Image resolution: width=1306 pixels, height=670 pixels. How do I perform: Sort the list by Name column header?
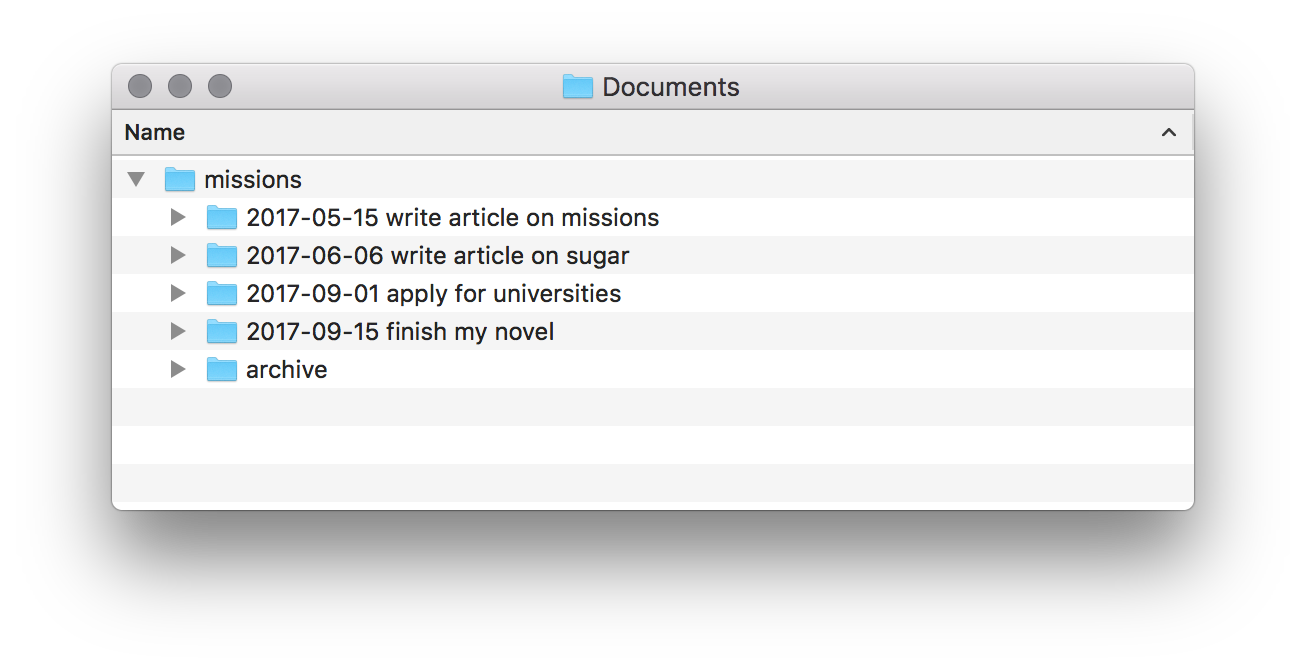155,133
